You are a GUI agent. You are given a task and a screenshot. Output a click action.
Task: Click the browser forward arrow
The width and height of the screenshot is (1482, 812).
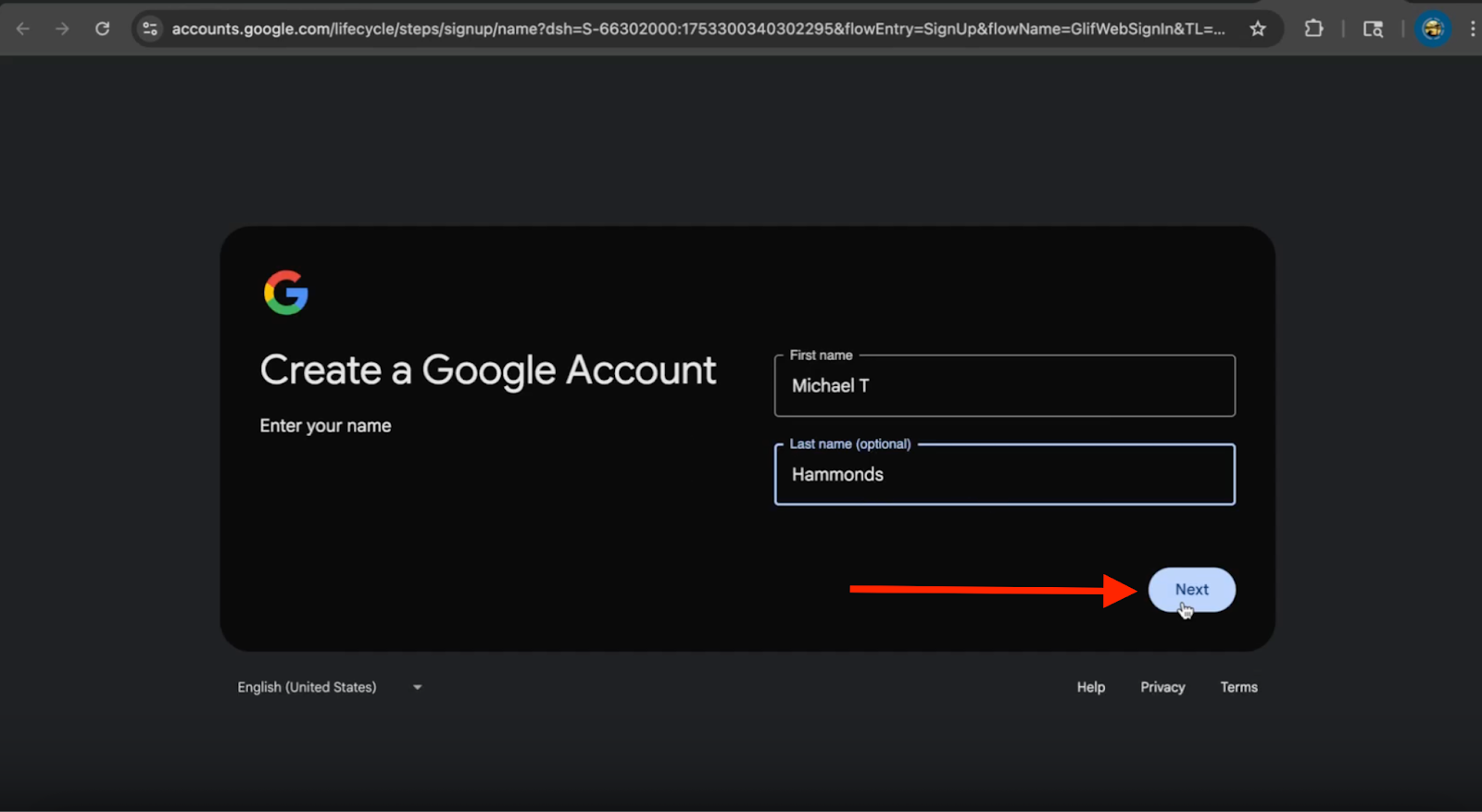(x=62, y=29)
